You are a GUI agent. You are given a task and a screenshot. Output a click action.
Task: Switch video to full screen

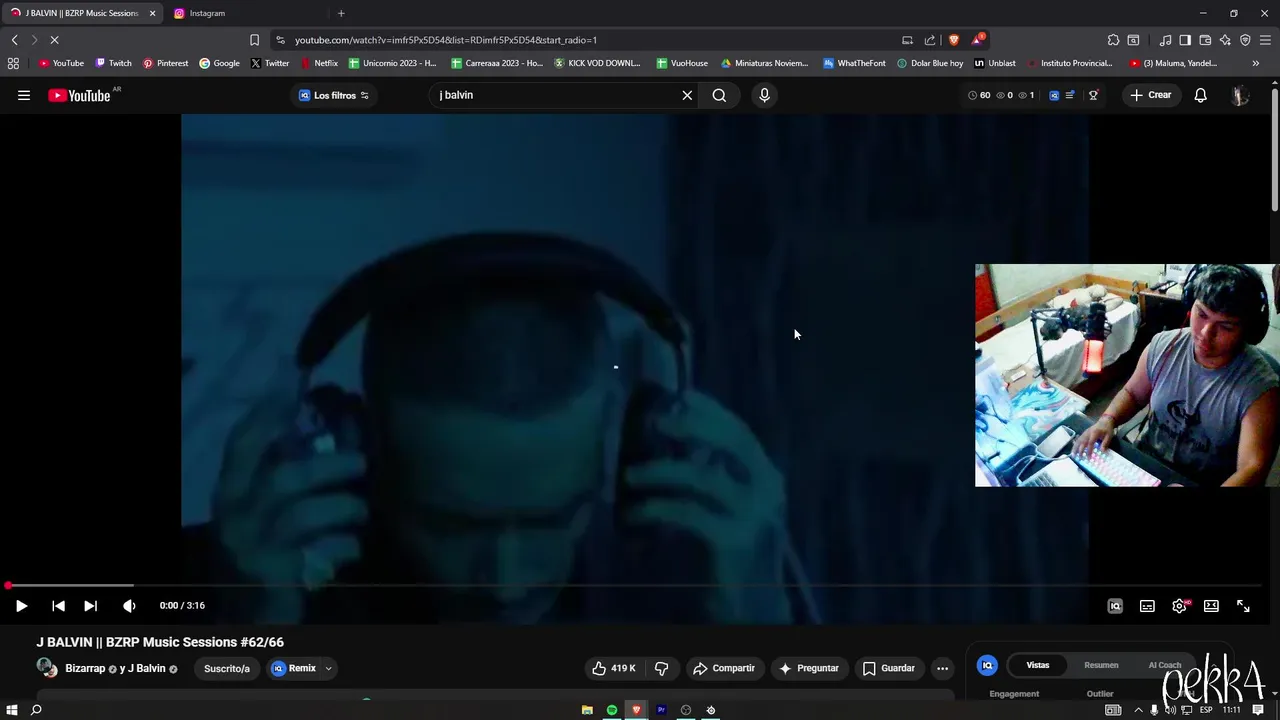pyautogui.click(x=1243, y=605)
